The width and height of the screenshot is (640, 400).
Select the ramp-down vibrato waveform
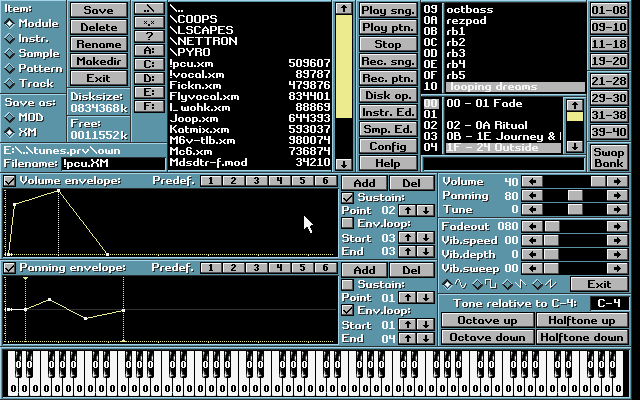pyautogui.click(x=507, y=284)
